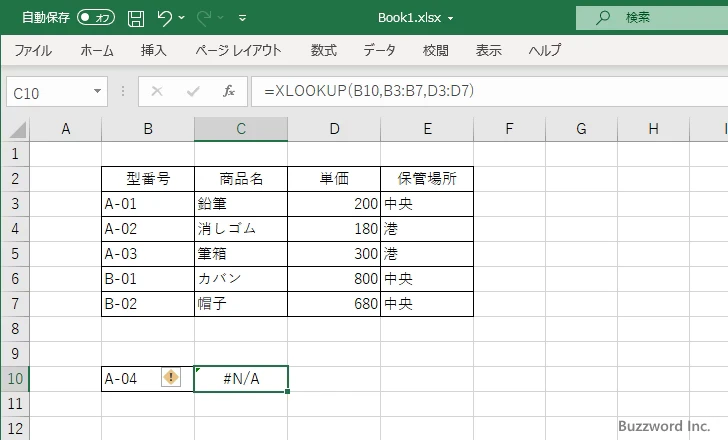Select the price cell 300
Screen dimensions: 728x440
point(334,254)
